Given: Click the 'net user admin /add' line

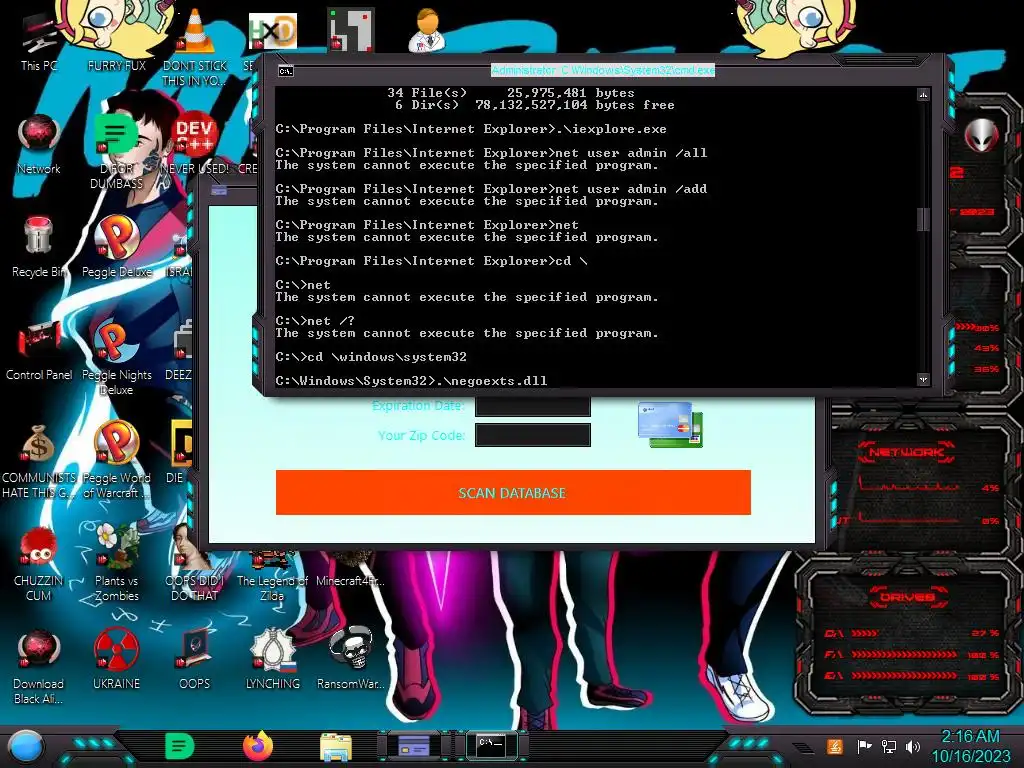Looking at the screenshot, I should pos(491,189).
